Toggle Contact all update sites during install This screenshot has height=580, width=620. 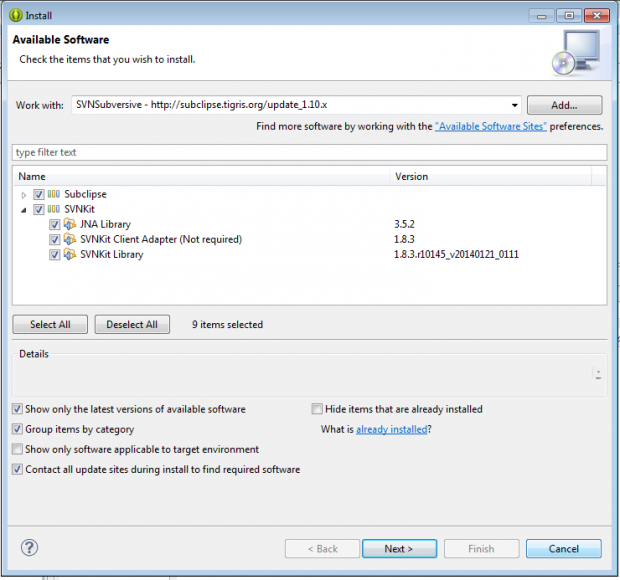(x=17, y=469)
